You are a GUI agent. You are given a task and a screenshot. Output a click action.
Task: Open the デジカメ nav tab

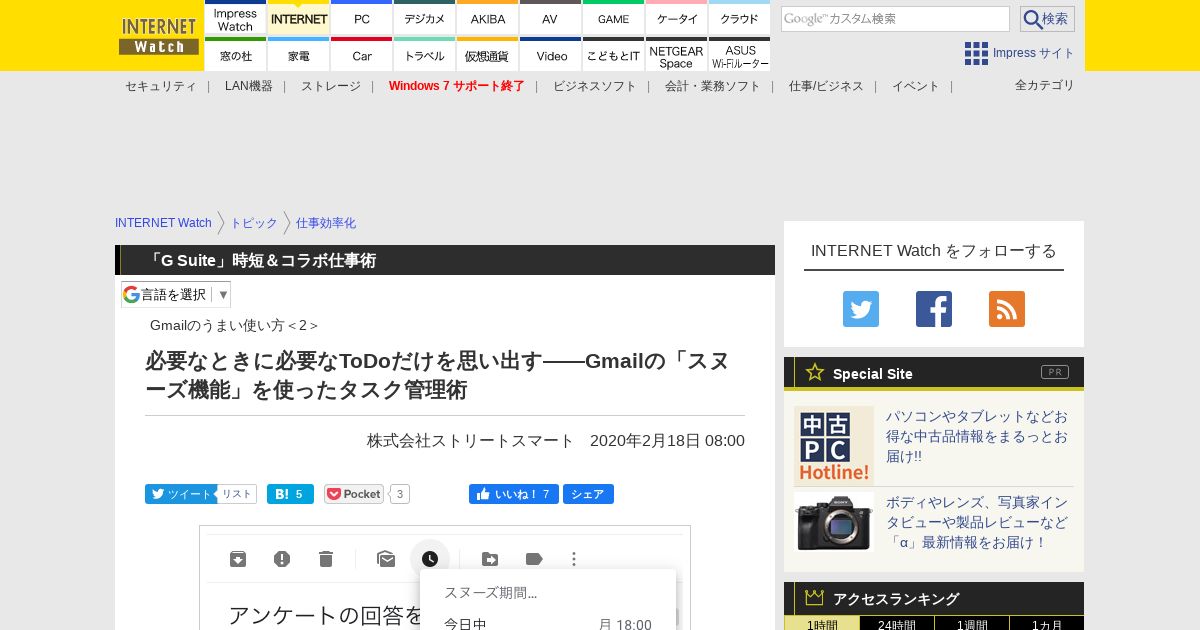(425, 18)
